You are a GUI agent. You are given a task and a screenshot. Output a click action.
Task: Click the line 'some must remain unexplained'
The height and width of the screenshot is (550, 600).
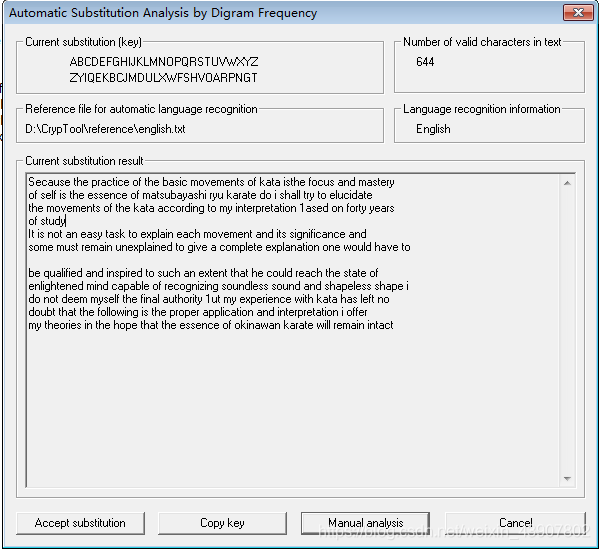tap(219, 247)
